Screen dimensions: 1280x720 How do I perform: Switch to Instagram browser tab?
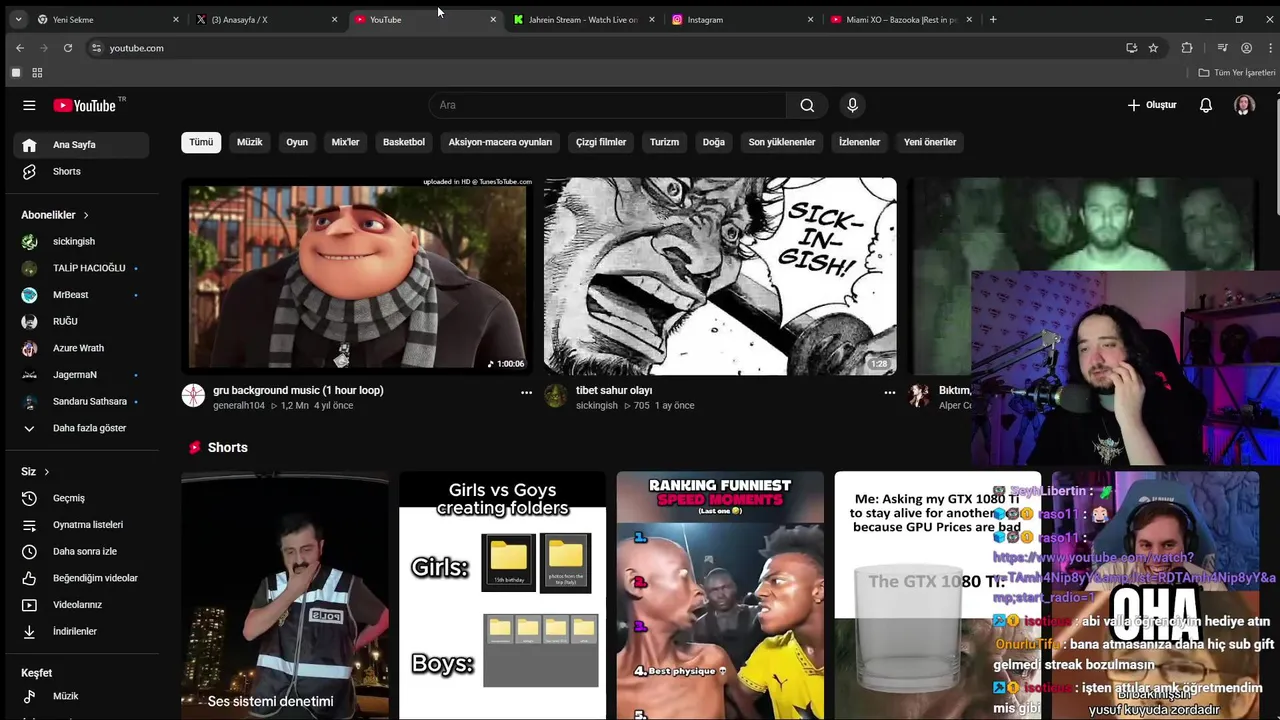coord(742,19)
